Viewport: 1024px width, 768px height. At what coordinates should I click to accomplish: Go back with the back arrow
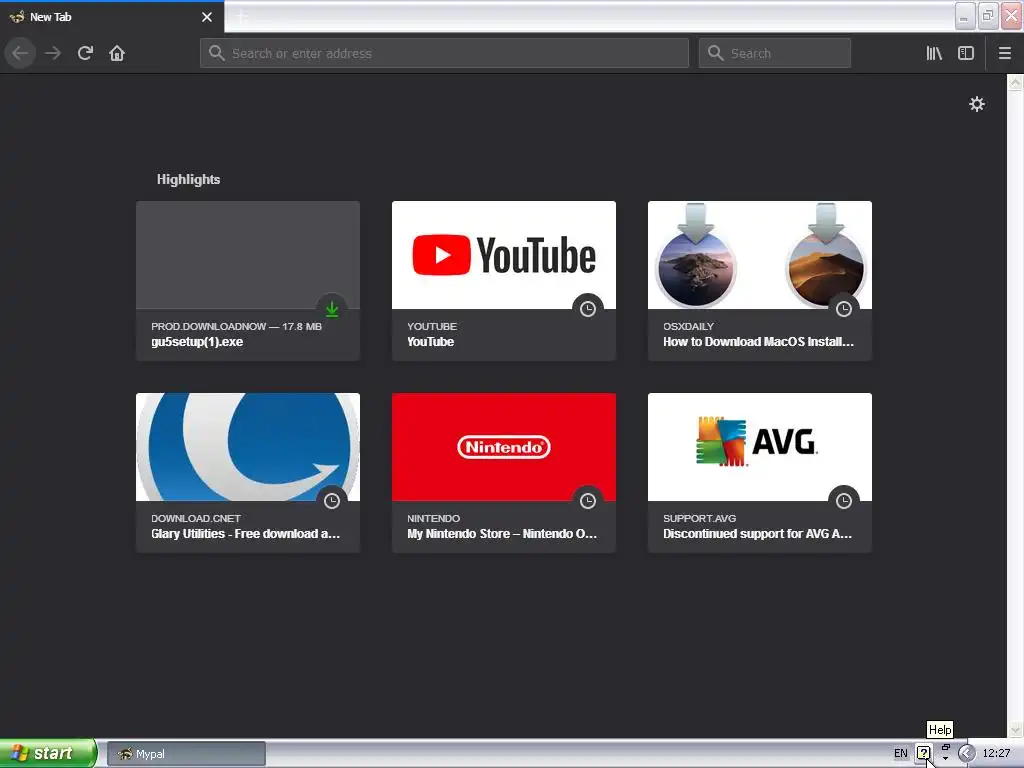coord(20,53)
